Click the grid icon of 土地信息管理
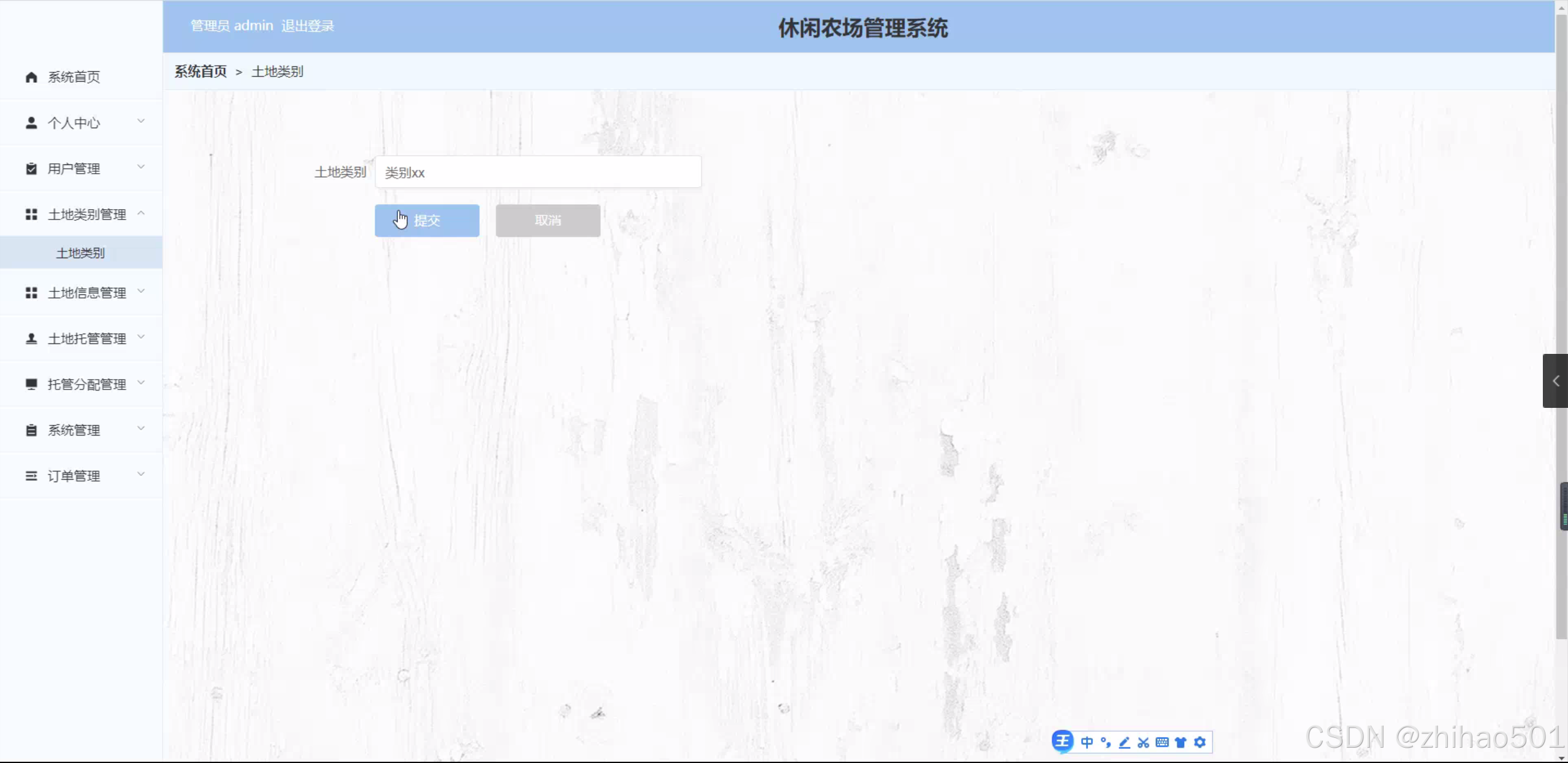 pyautogui.click(x=31, y=293)
